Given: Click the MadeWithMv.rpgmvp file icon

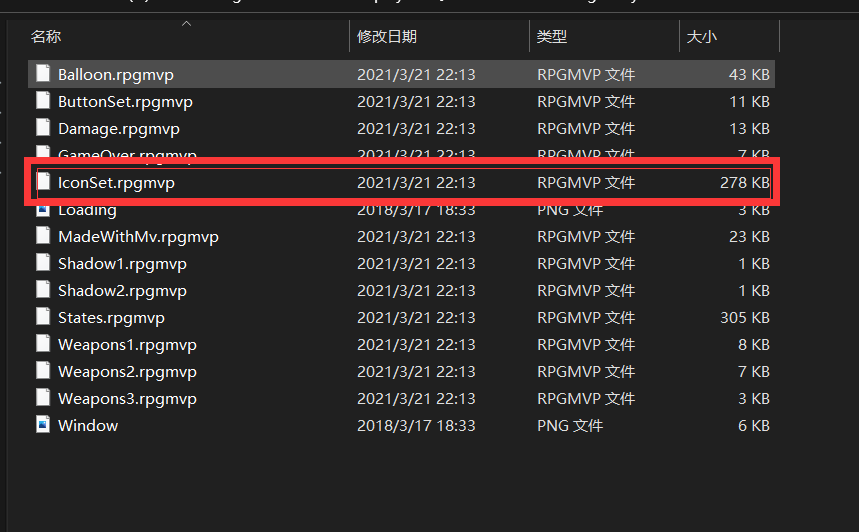Looking at the screenshot, I should [x=43, y=235].
